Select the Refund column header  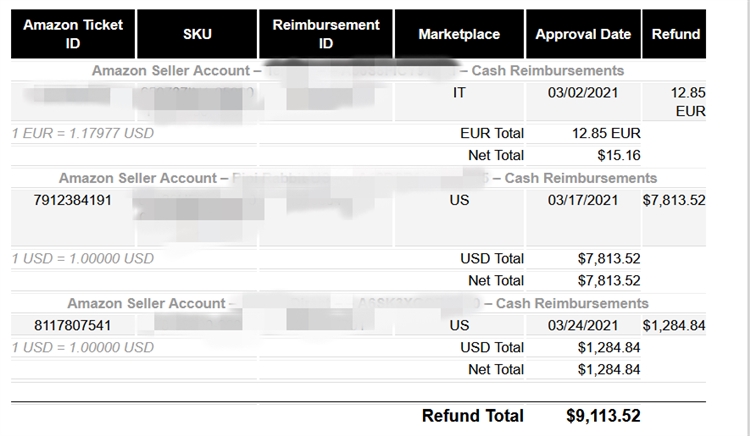click(676, 34)
